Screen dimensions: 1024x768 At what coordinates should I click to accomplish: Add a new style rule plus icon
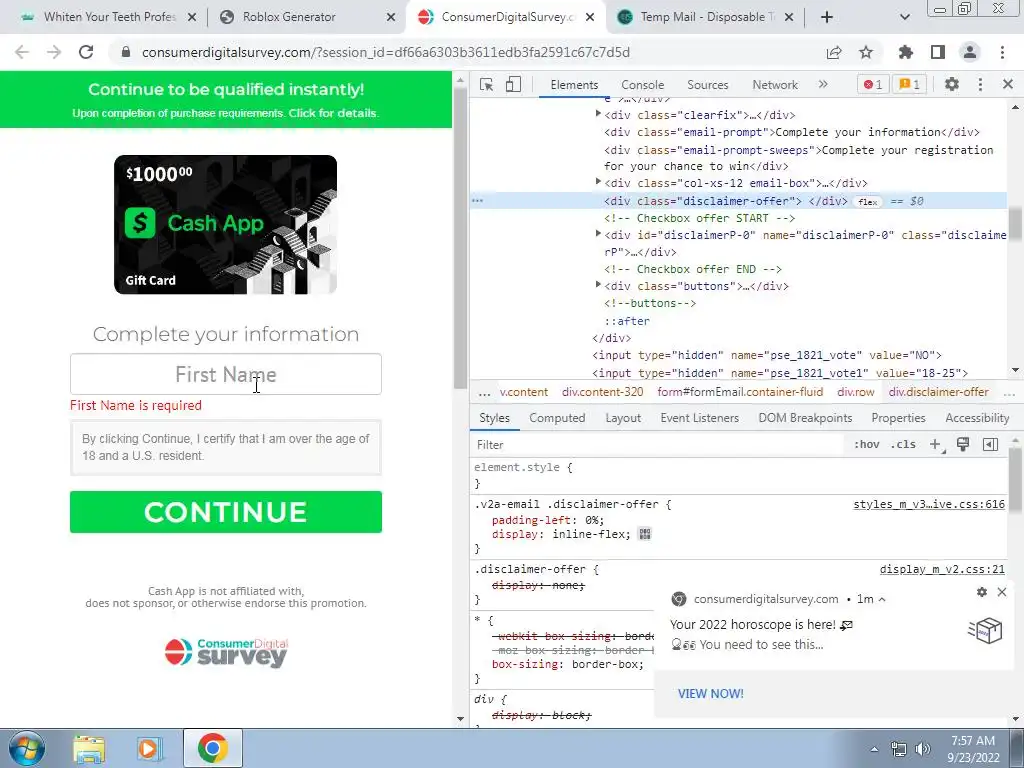tap(935, 445)
